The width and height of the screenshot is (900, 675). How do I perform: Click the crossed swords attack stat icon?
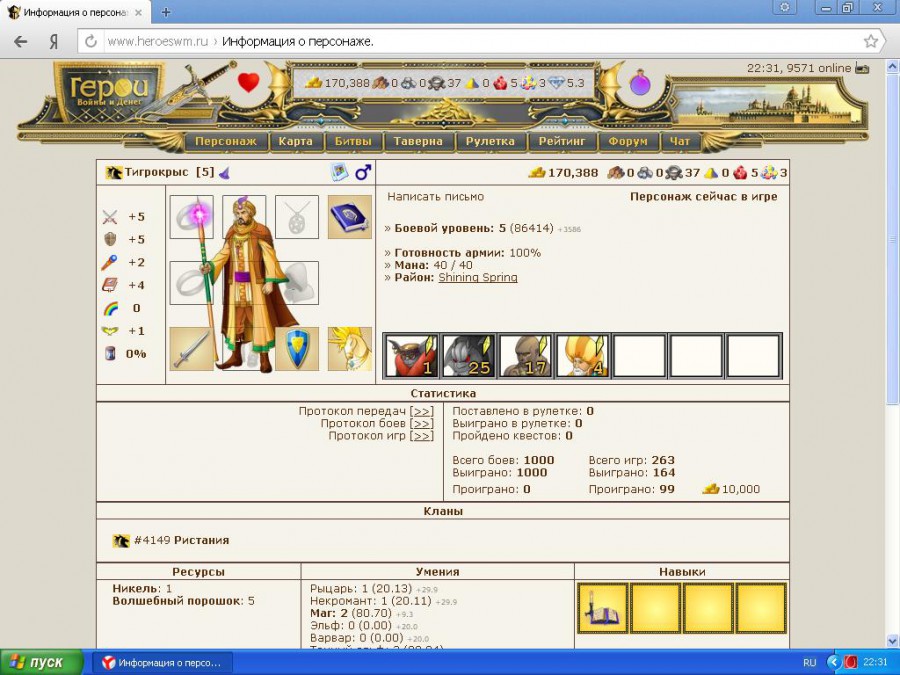point(110,217)
